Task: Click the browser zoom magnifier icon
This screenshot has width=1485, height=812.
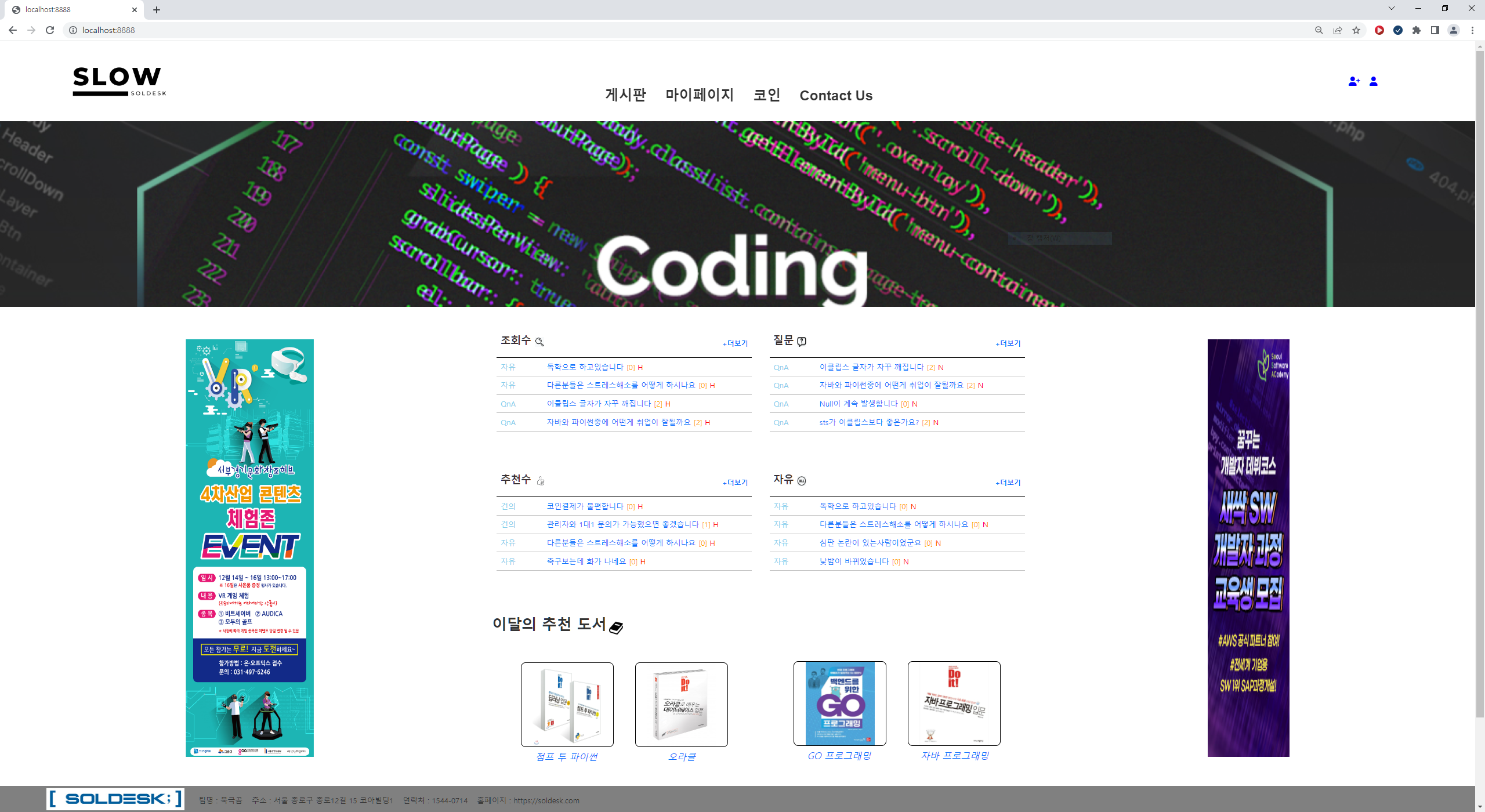Action: (1319, 30)
